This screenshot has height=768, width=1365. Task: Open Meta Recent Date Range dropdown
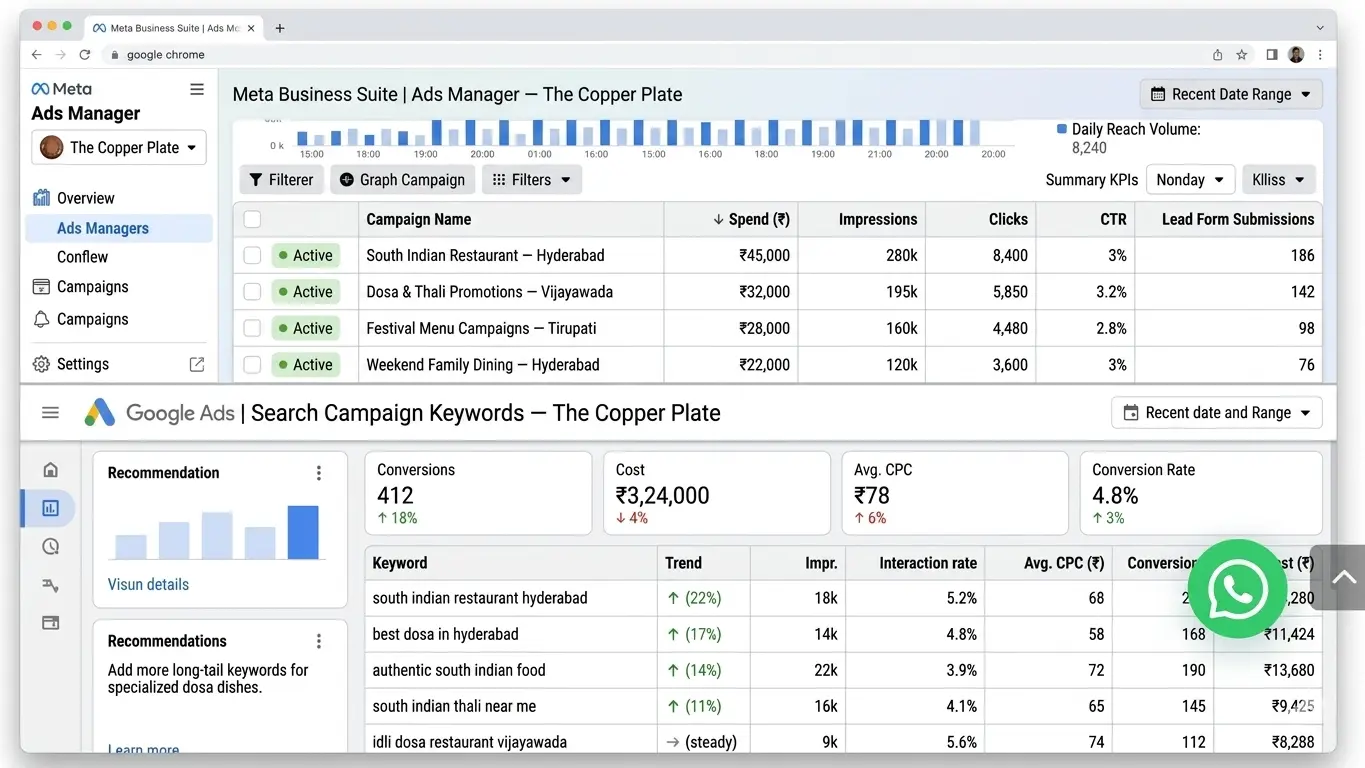click(x=1231, y=94)
